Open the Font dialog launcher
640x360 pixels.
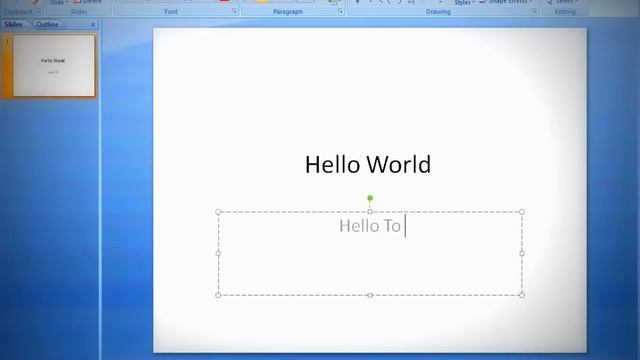click(235, 12)
